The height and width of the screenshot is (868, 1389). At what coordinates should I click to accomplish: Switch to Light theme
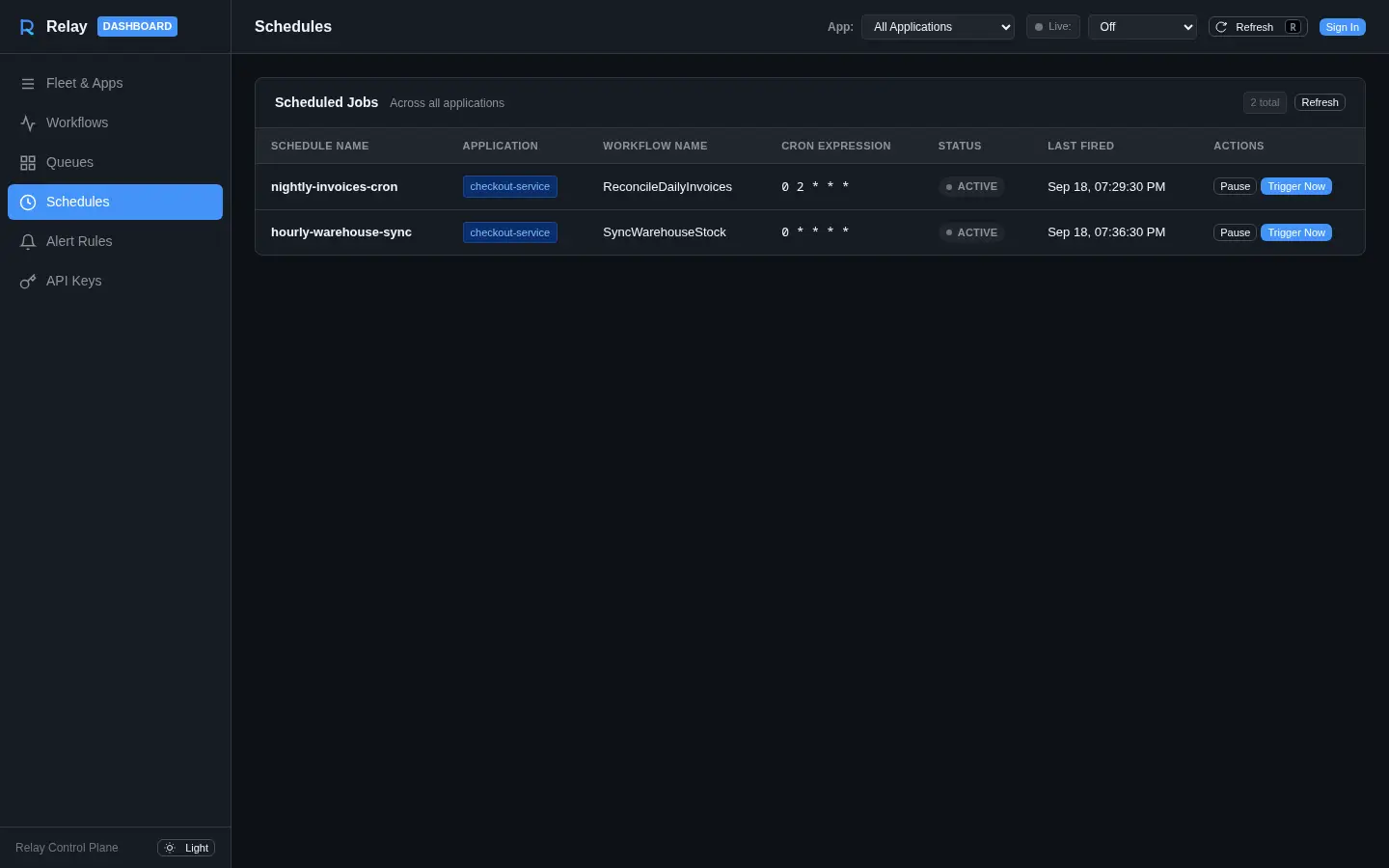tap(186, 848)
